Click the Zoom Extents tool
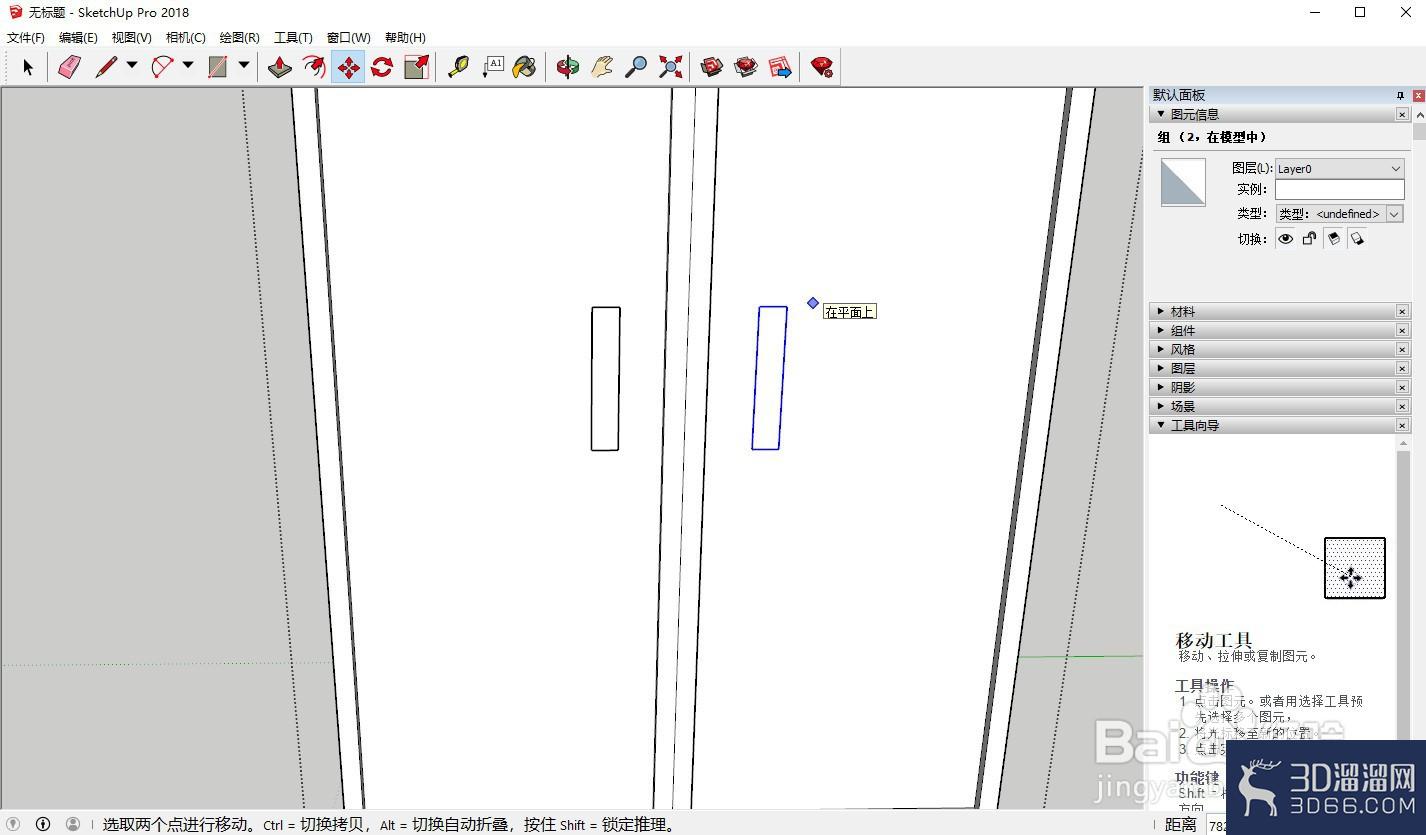This screenshot has width=1426, height=835. point(670,67)
